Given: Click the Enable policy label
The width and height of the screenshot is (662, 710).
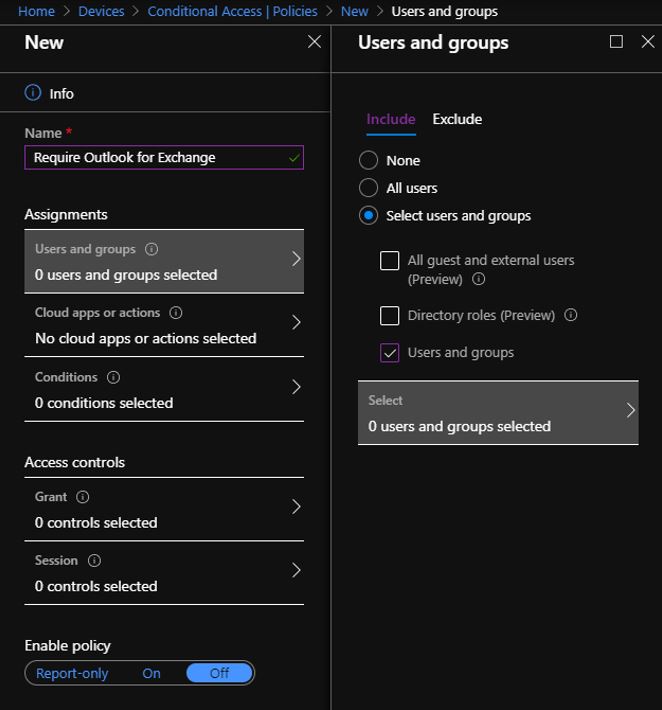Looking at the screenshot, I should [67, 646].
